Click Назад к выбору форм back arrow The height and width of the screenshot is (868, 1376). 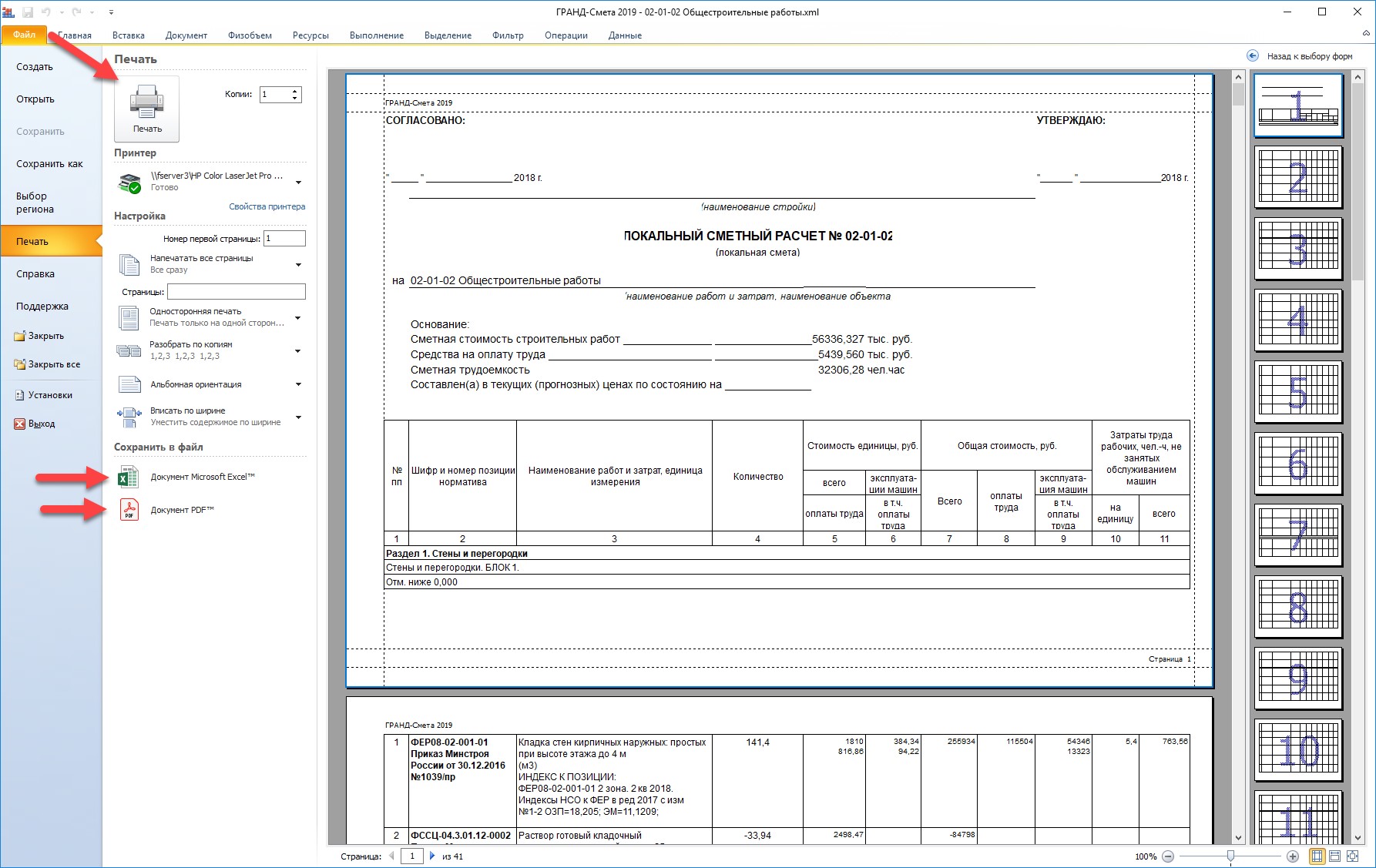pos(1253,56)
